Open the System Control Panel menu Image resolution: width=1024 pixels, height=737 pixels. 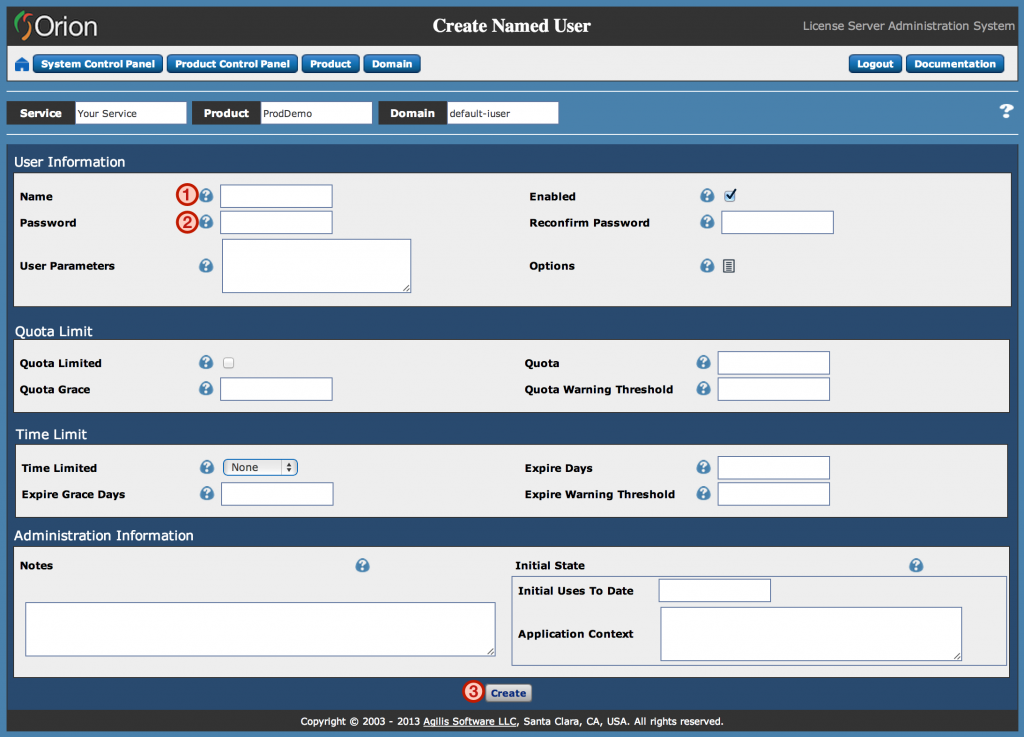coord(98,64)
